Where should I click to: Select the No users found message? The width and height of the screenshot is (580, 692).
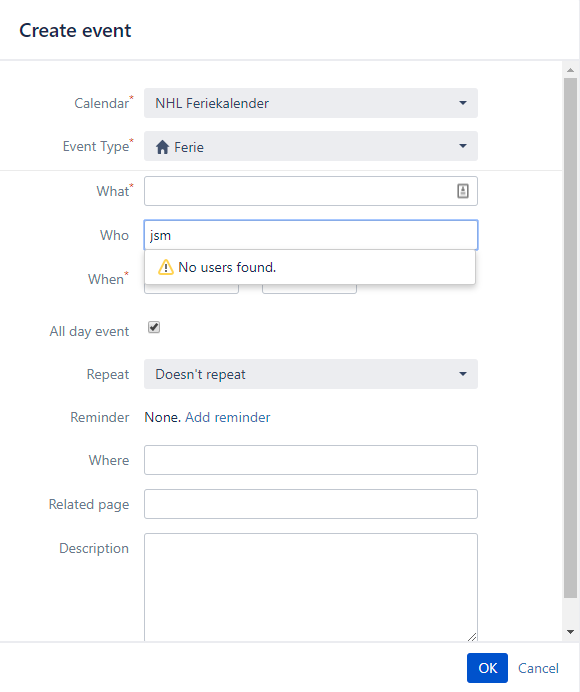coord(227,267)
